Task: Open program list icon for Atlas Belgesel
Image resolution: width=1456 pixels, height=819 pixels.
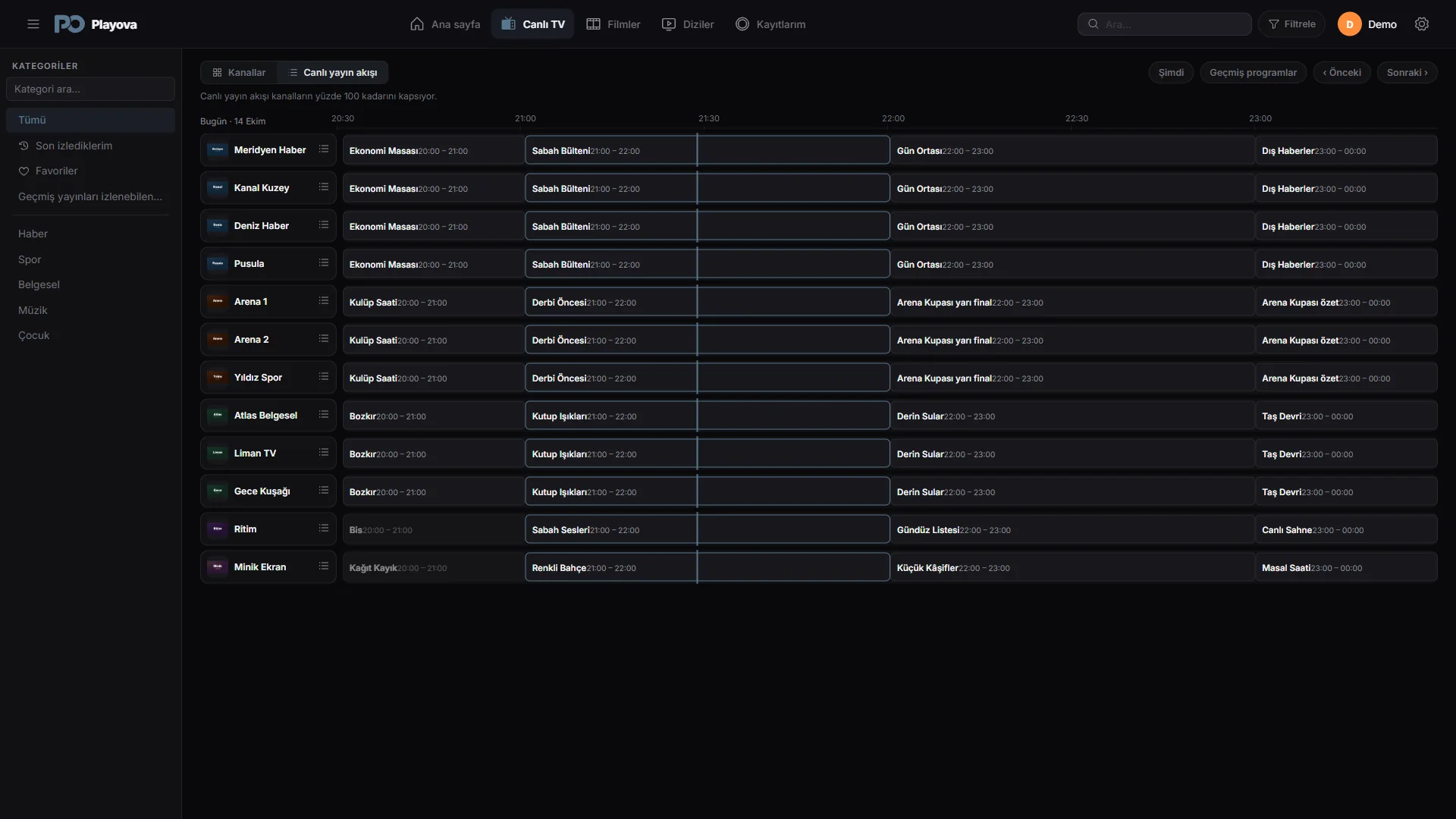Action: pos(324,415)
